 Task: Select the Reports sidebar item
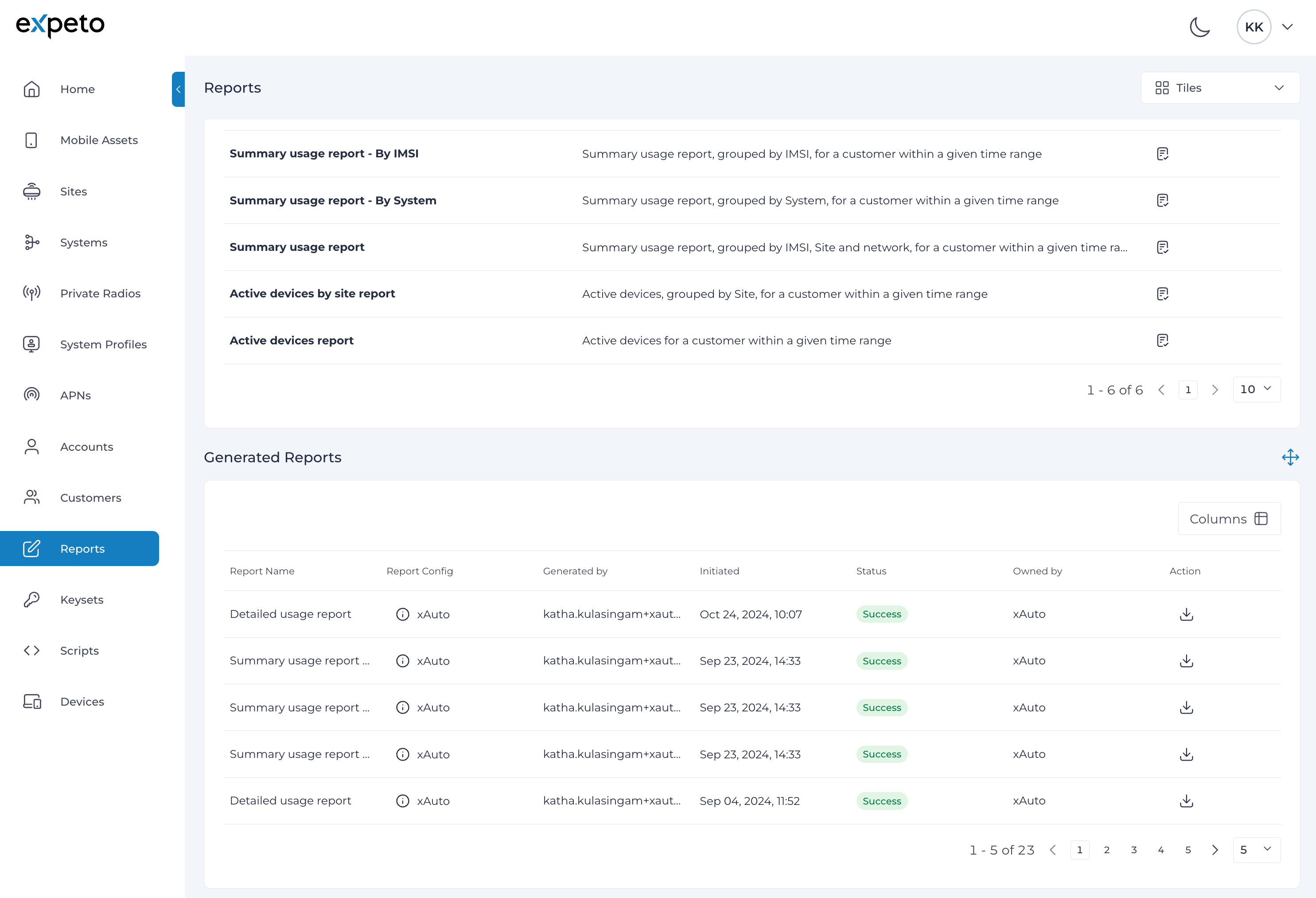79,548
